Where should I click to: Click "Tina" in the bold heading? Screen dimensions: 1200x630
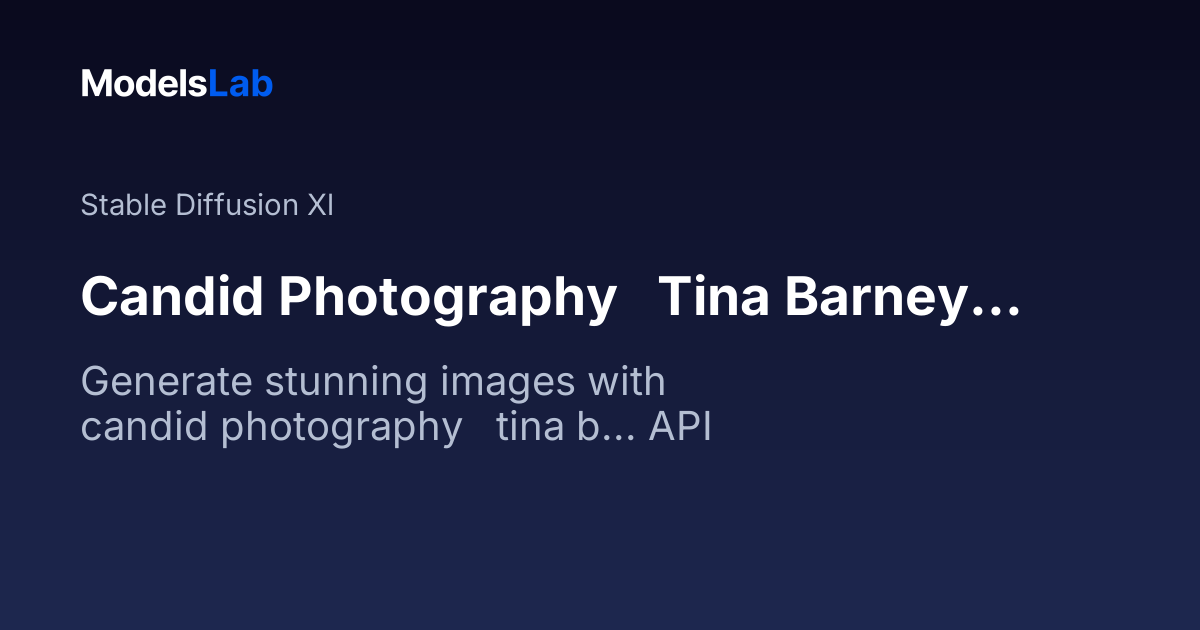[713, 297]
